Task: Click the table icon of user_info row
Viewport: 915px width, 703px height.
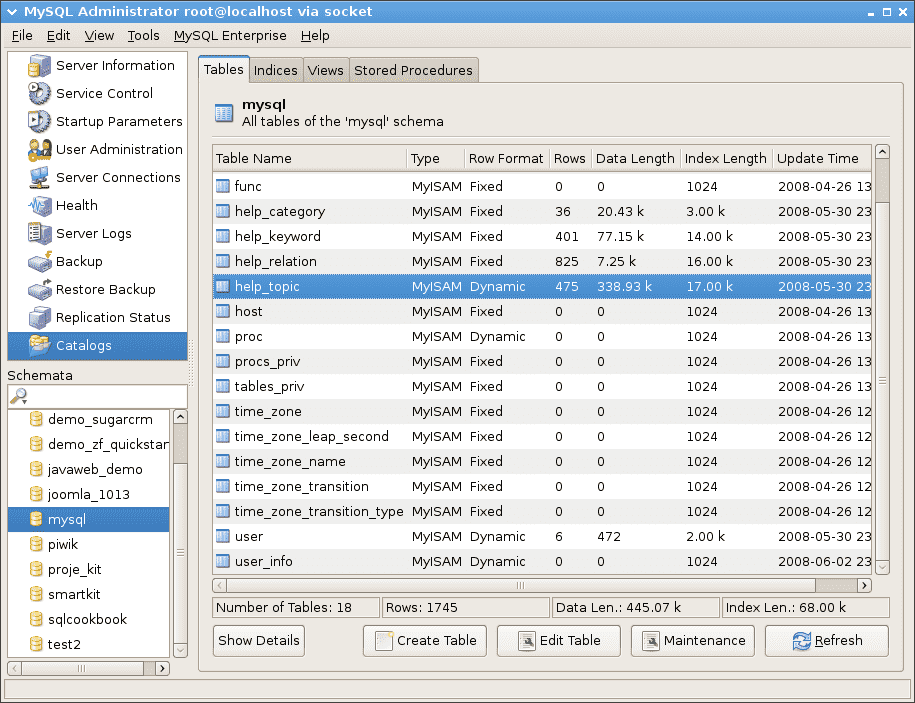Action: [x=223, y=561]
